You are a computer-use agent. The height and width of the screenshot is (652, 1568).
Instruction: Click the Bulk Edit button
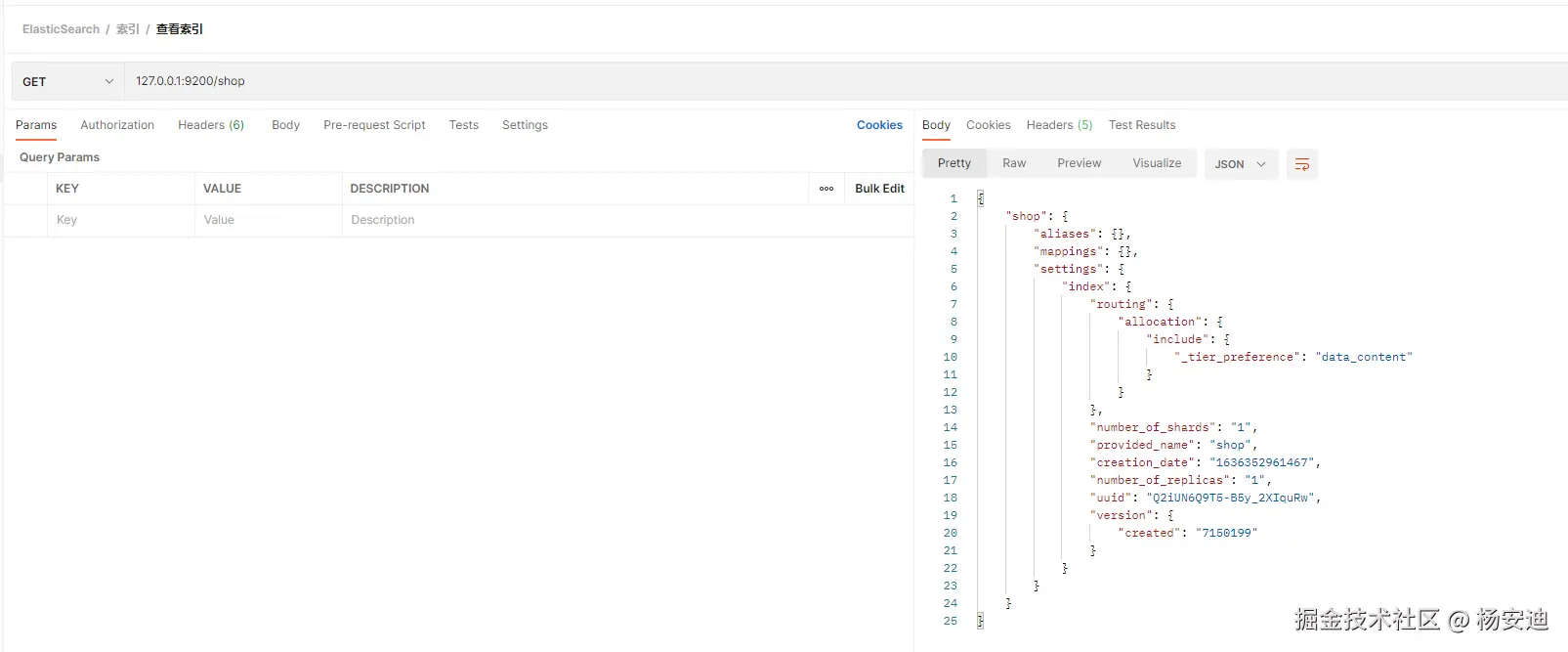tap(879, 189)
